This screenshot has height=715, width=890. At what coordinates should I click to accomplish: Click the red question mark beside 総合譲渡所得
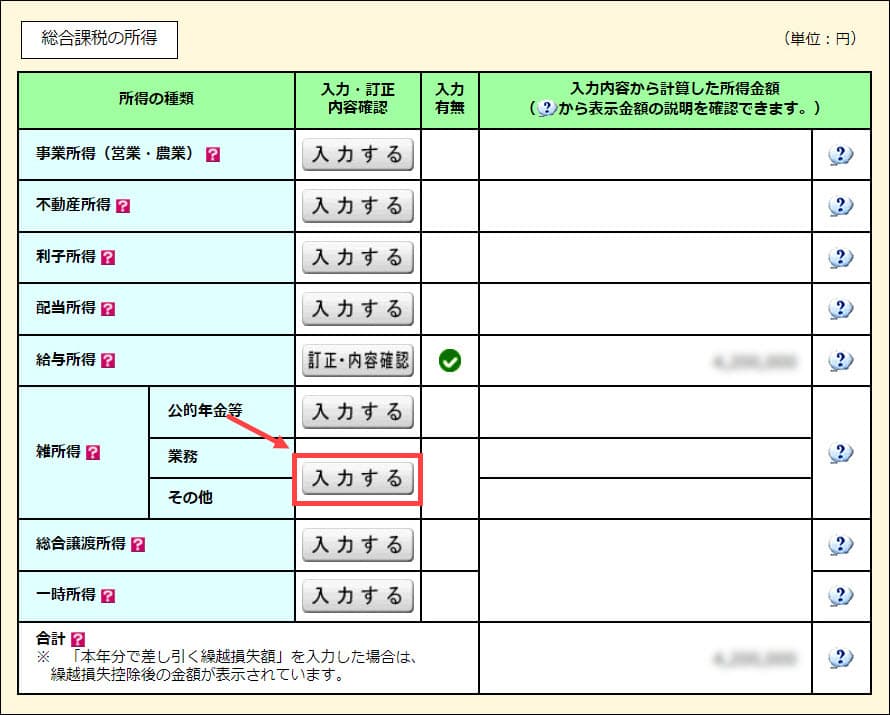tap(138, 545)
